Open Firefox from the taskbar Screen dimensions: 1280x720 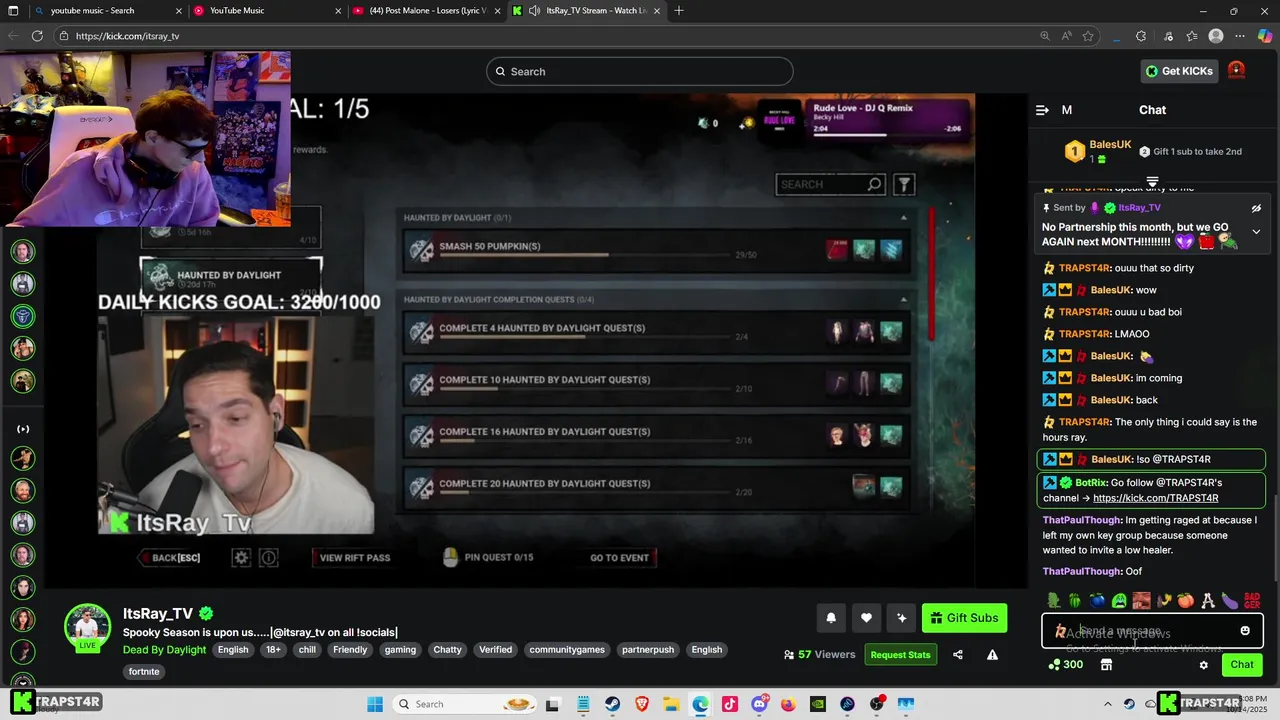[788, 704]
